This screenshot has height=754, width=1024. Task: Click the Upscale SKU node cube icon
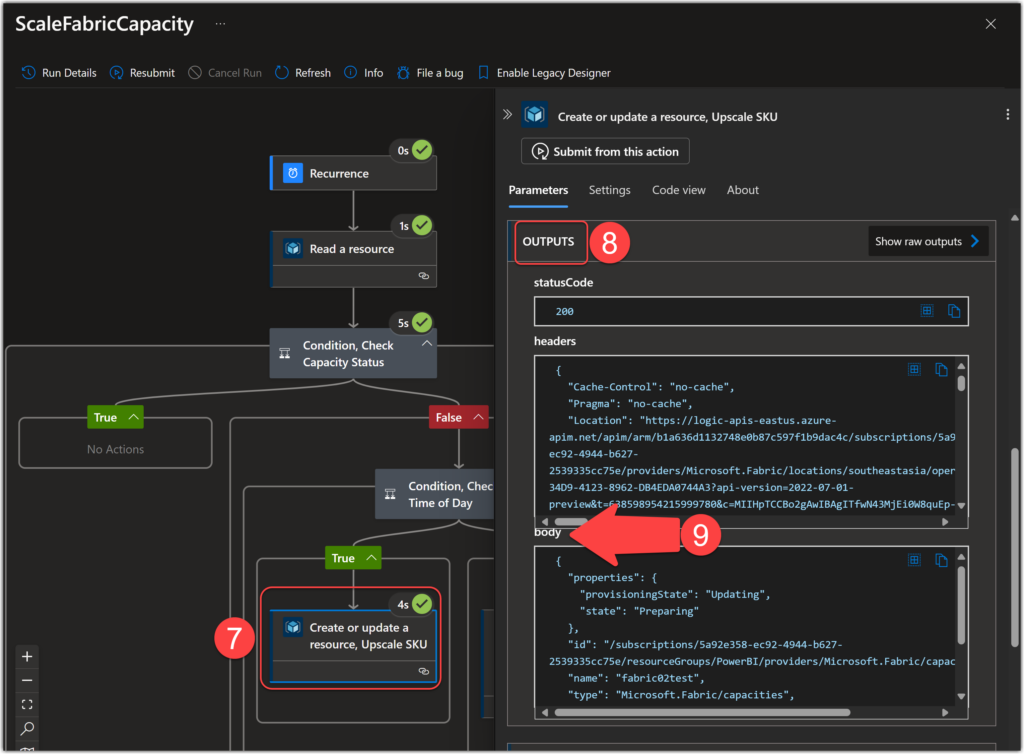pyautogui.click(x=293, y=627)
